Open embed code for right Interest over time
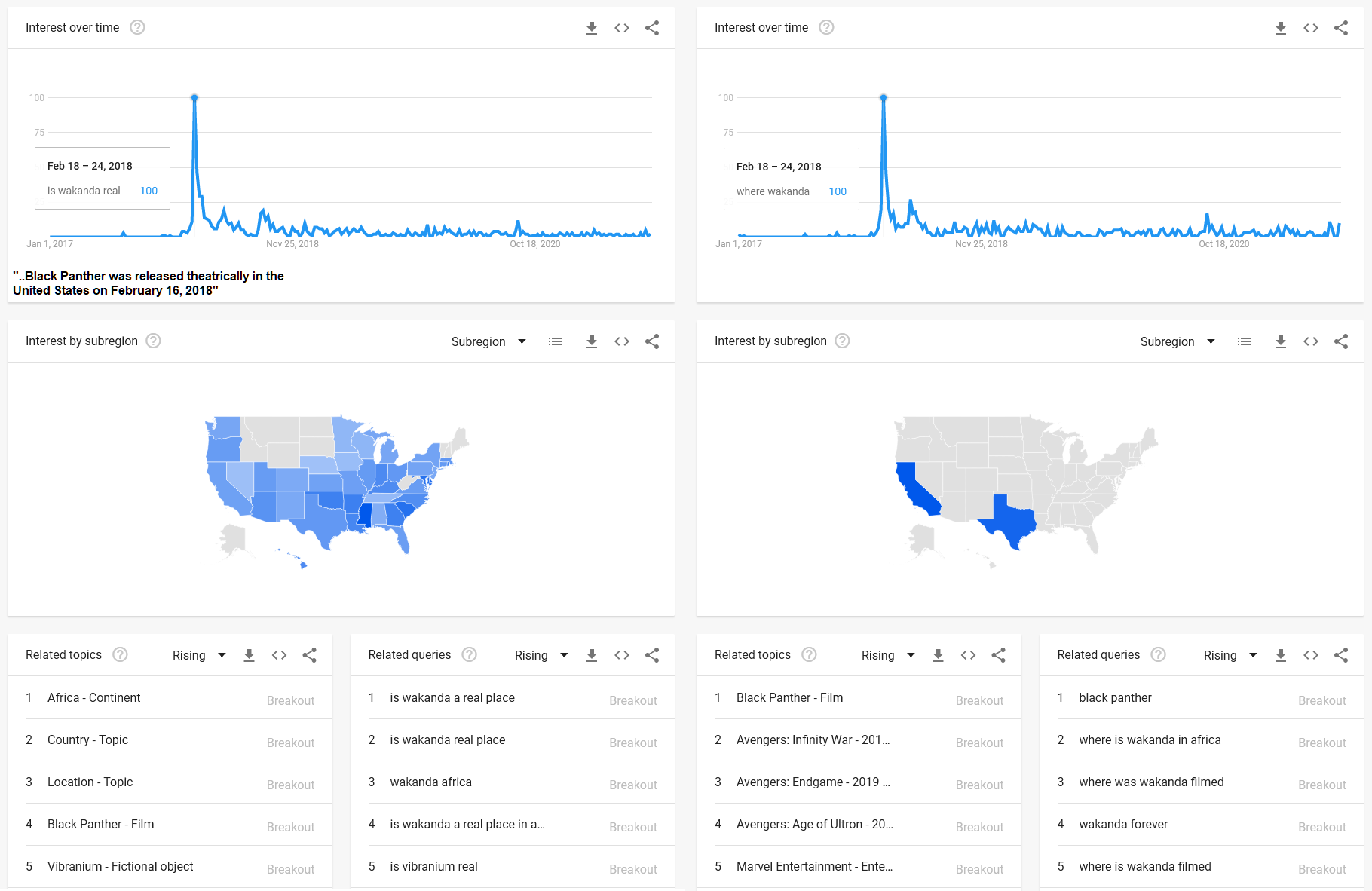The width and height of the screenshot is (1372, 891). click(x=1311, y=28)
